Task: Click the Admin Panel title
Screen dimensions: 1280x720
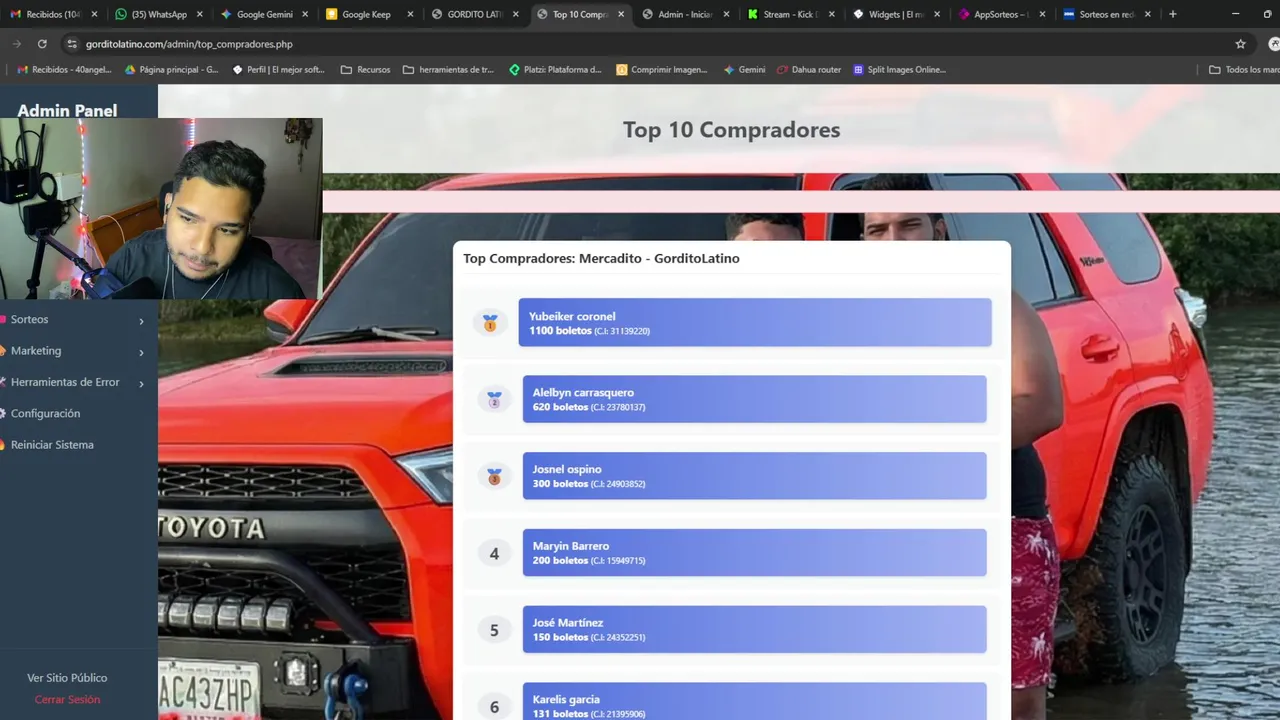Action: pyautogui.click(x=67, y=110)
